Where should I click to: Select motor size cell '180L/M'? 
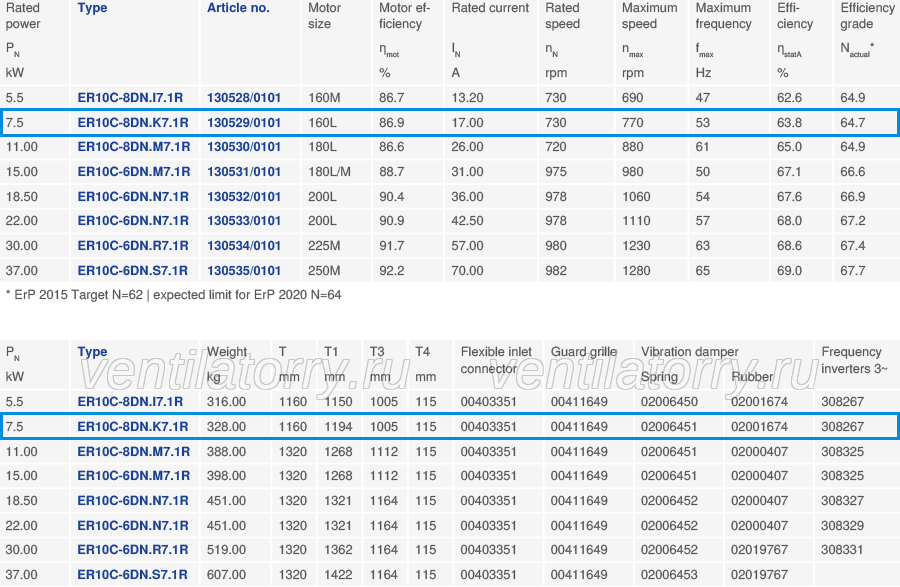329,172
